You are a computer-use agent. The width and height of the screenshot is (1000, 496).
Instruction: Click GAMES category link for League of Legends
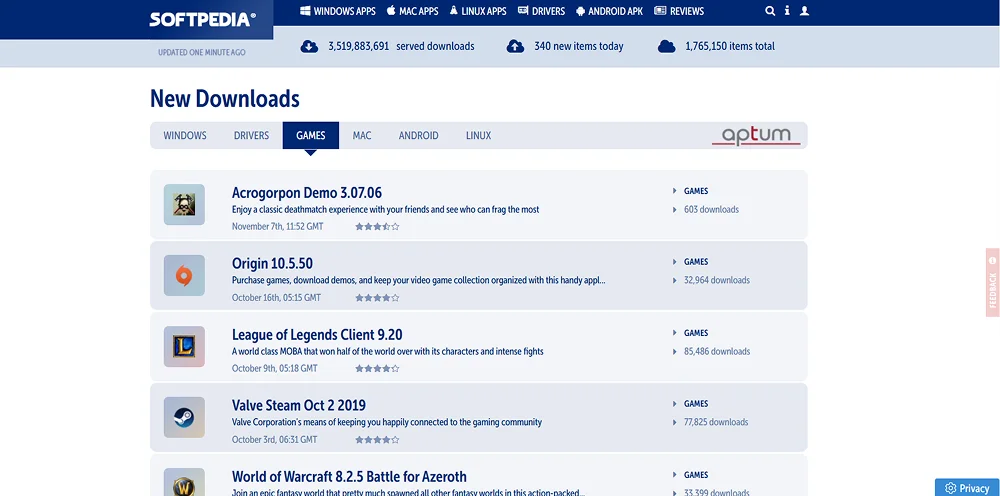(696, 333)
